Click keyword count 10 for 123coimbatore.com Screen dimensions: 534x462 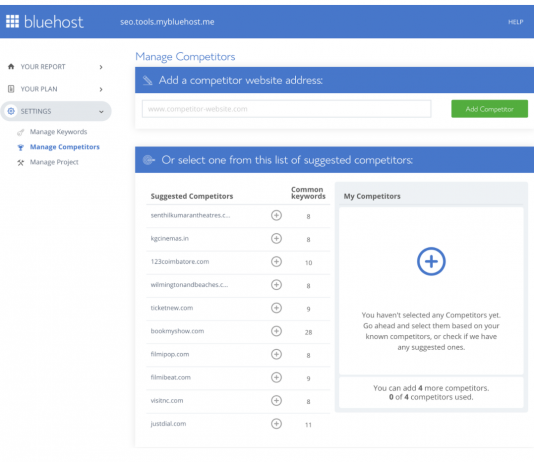pyautogui.click(x=308, y=262)
